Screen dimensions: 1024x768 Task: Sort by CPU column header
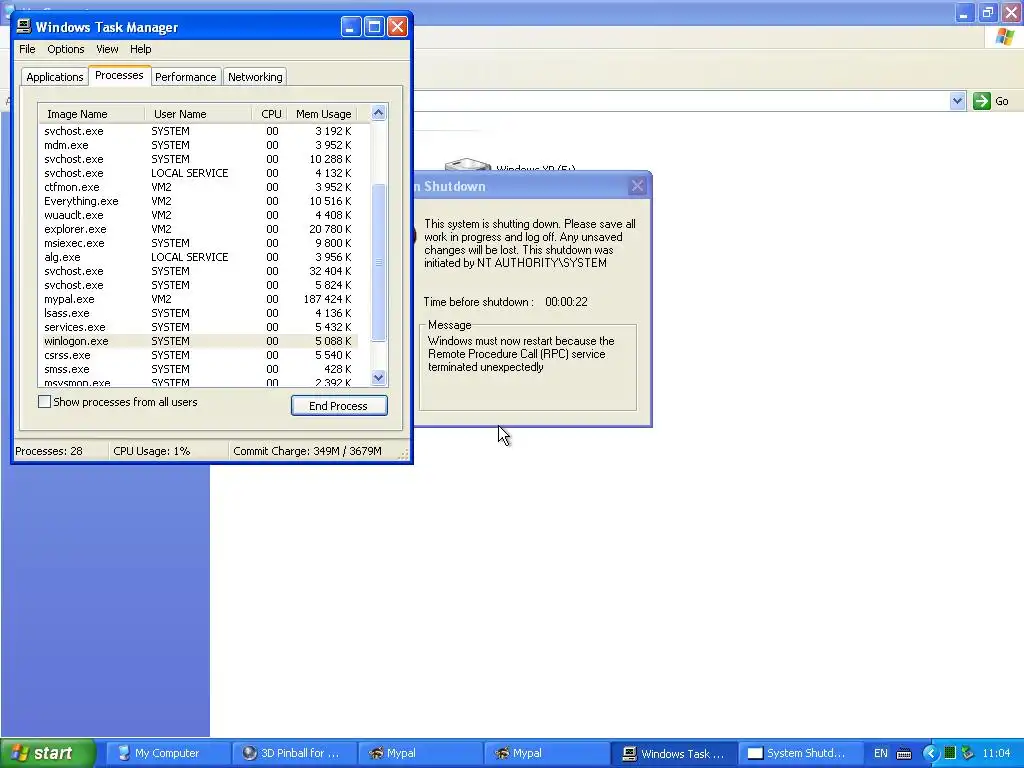(270, 114)
